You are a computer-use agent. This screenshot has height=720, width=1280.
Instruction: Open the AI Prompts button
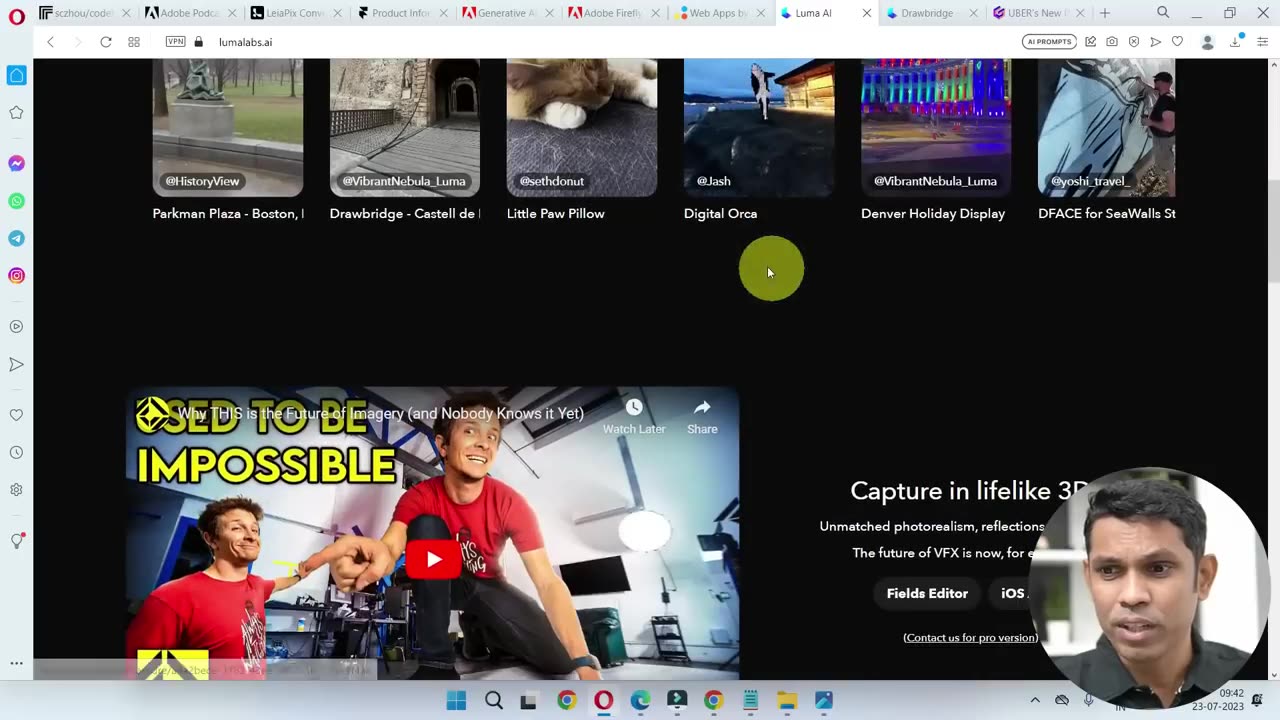[x=1049, y=42]
